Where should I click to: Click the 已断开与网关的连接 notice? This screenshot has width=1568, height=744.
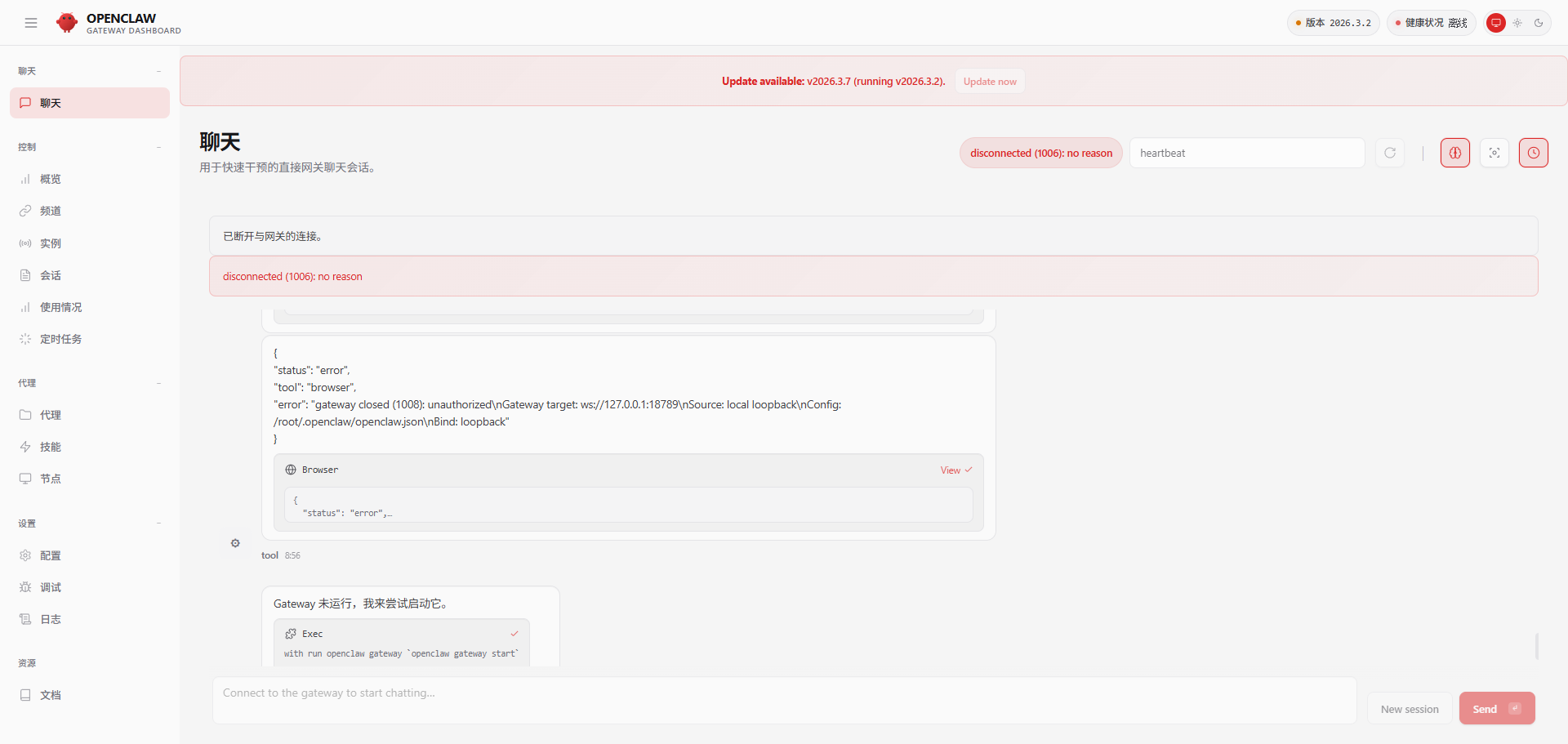[x=874, y=236]
